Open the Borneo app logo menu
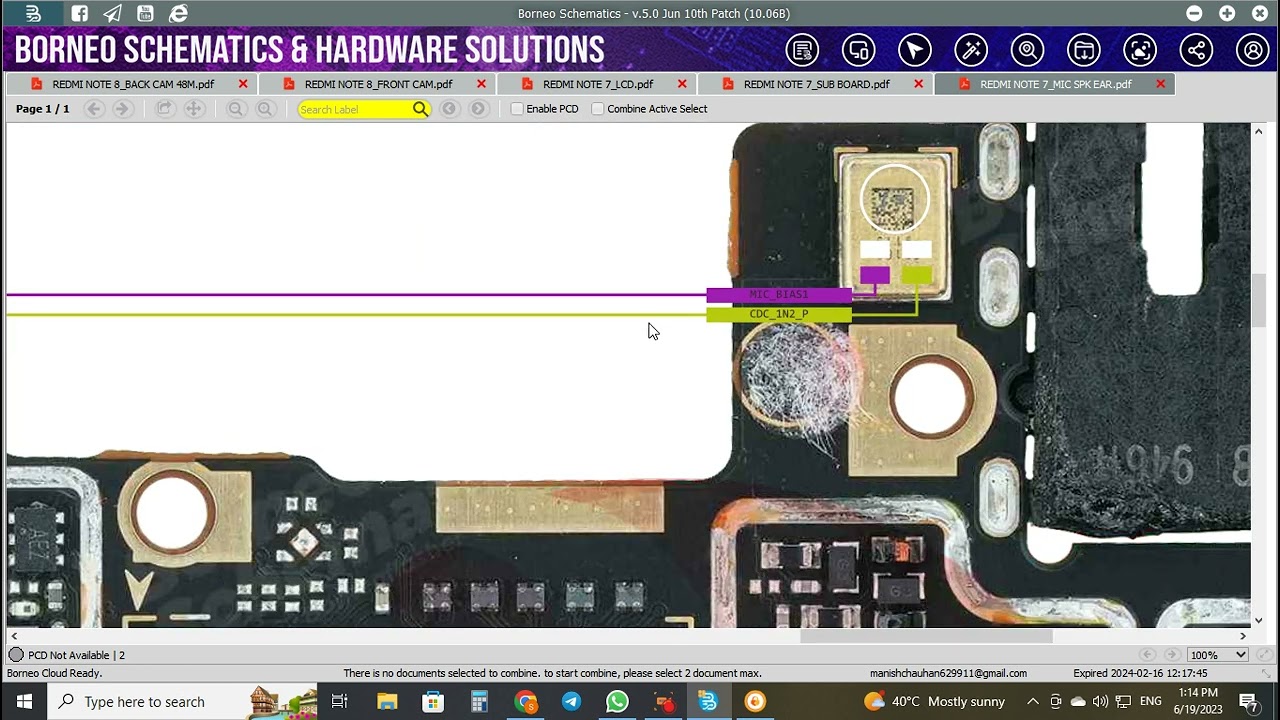This screenshot has width=1280, height=720. [33, 13]
